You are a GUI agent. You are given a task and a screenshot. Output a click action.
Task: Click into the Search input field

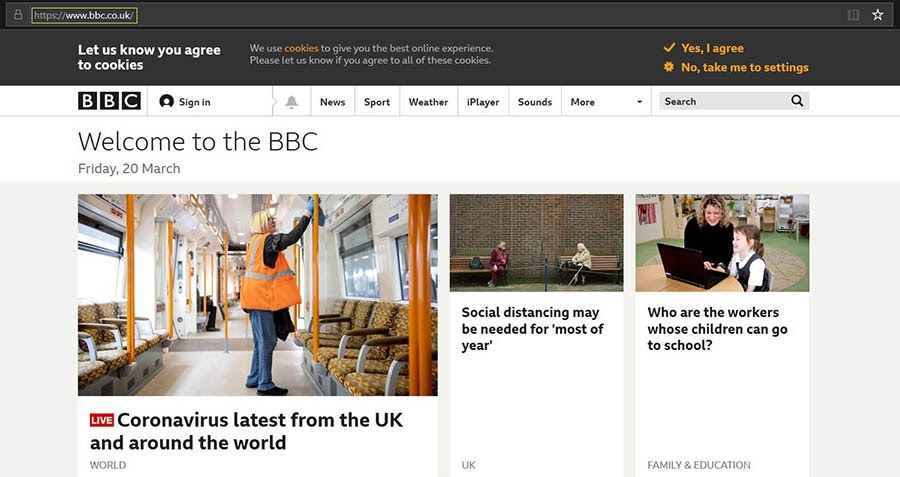(725, 101)
